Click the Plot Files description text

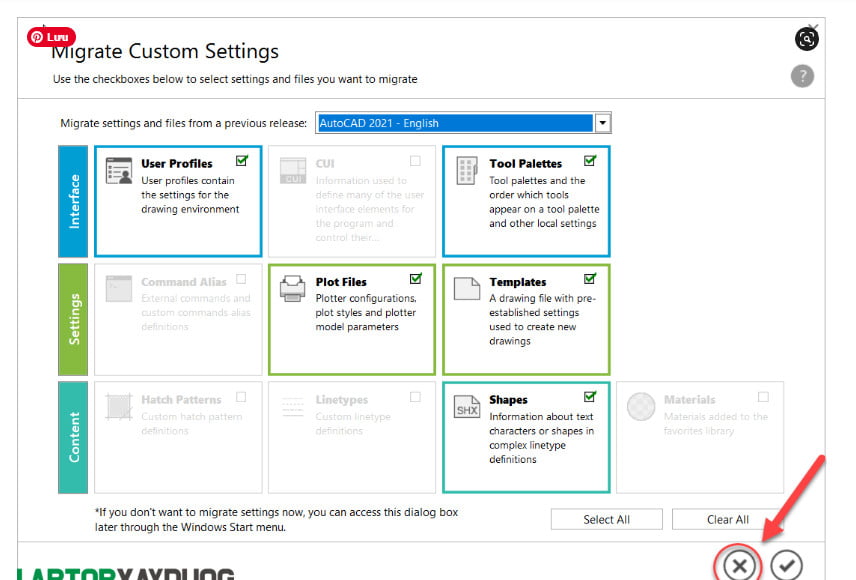pos(366,312)
